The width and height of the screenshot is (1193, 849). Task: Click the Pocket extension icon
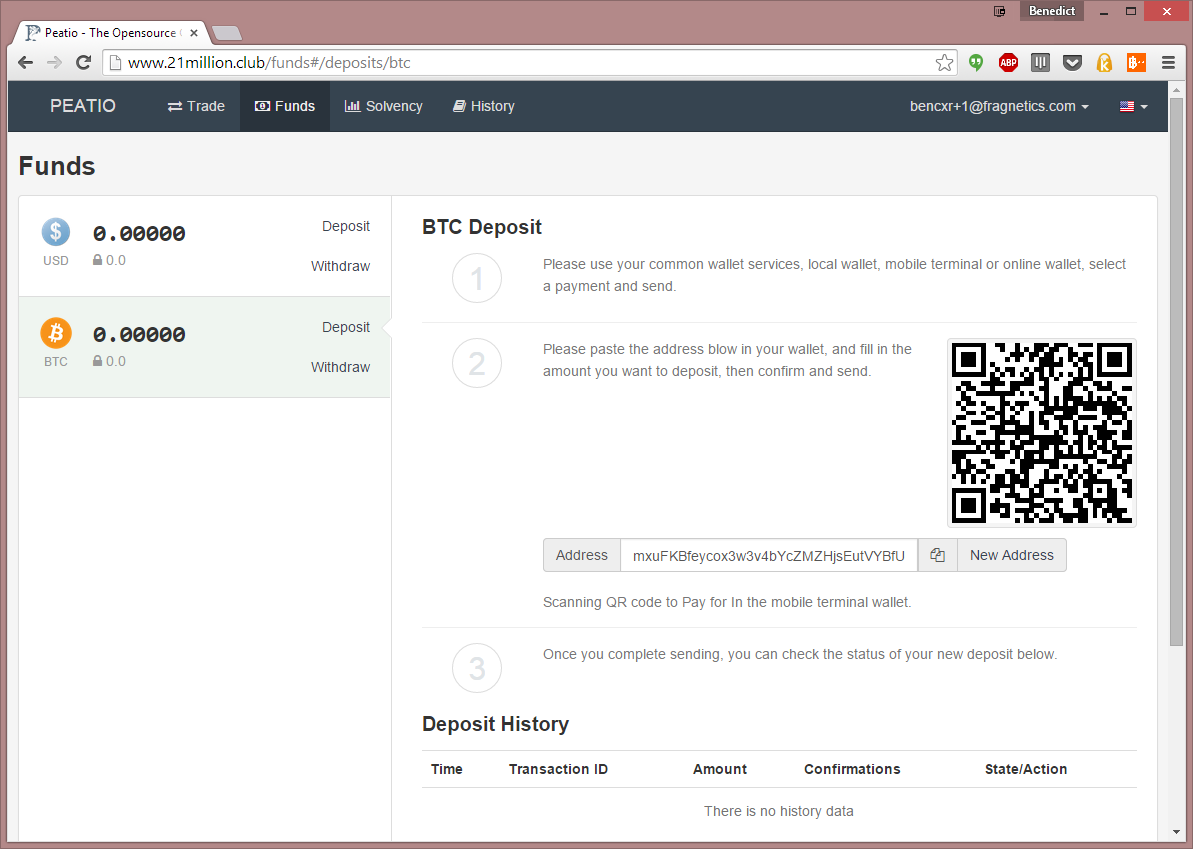pyautogui.click(x=1072, y=62)
